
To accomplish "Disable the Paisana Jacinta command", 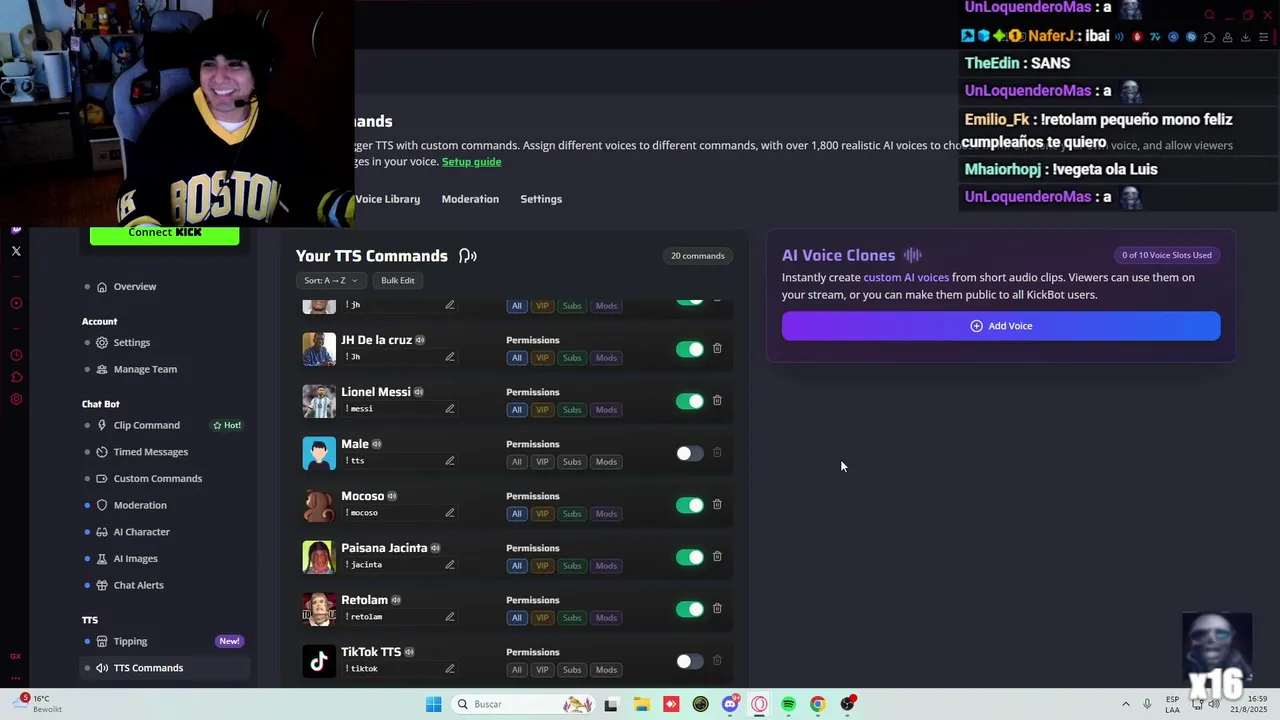I will [690, 557].
